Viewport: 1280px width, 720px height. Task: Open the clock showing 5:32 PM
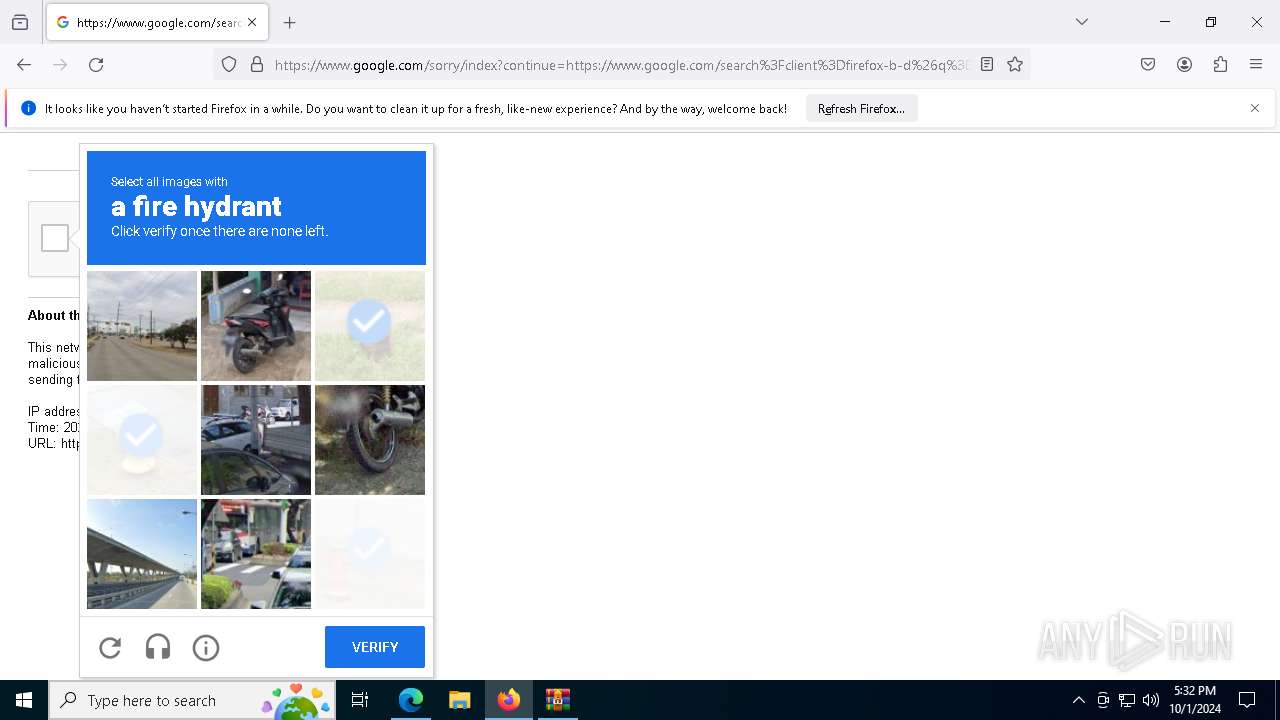tap(1195, 700)
